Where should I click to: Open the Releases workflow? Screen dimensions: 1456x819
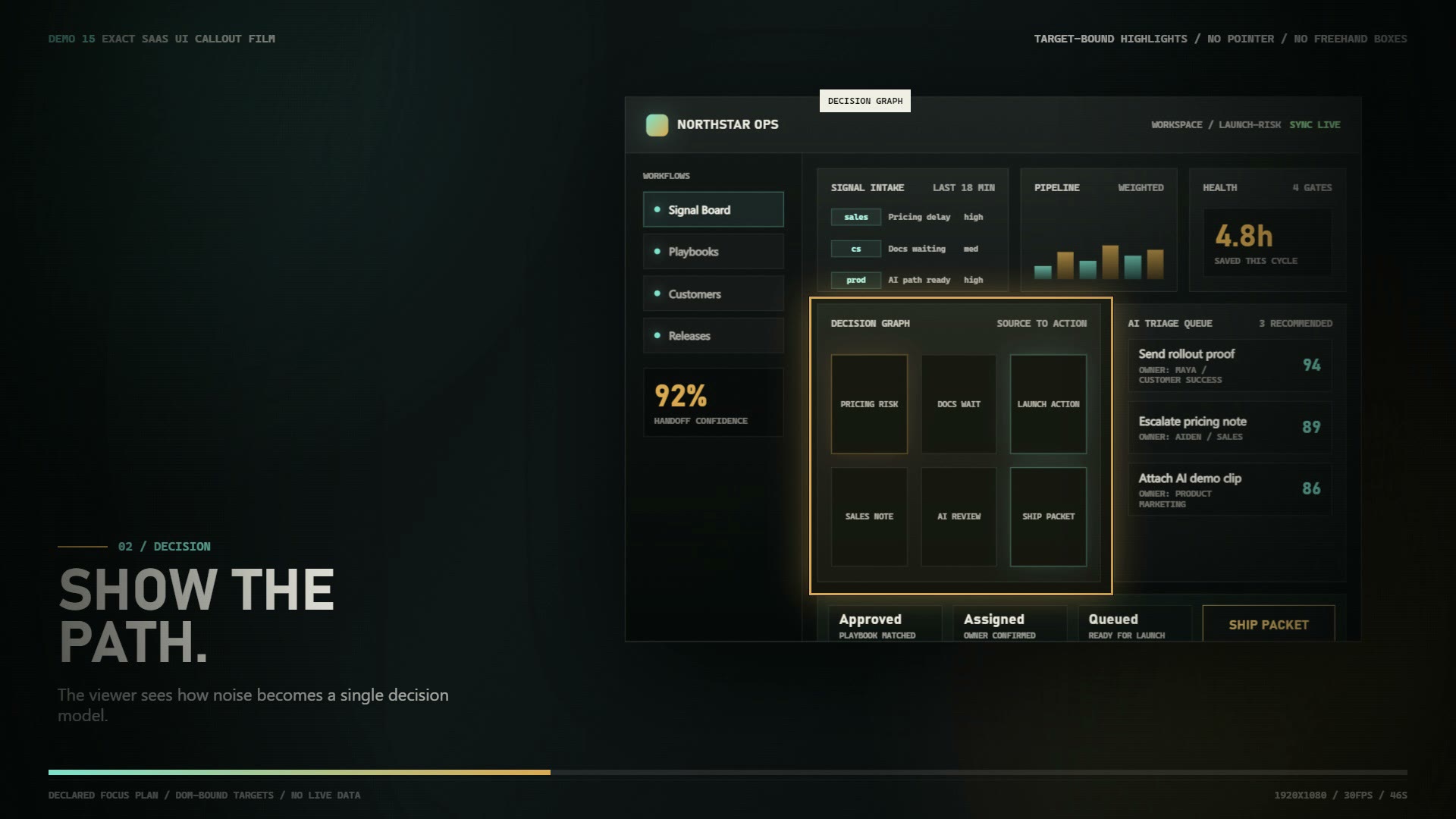[713, 335]
